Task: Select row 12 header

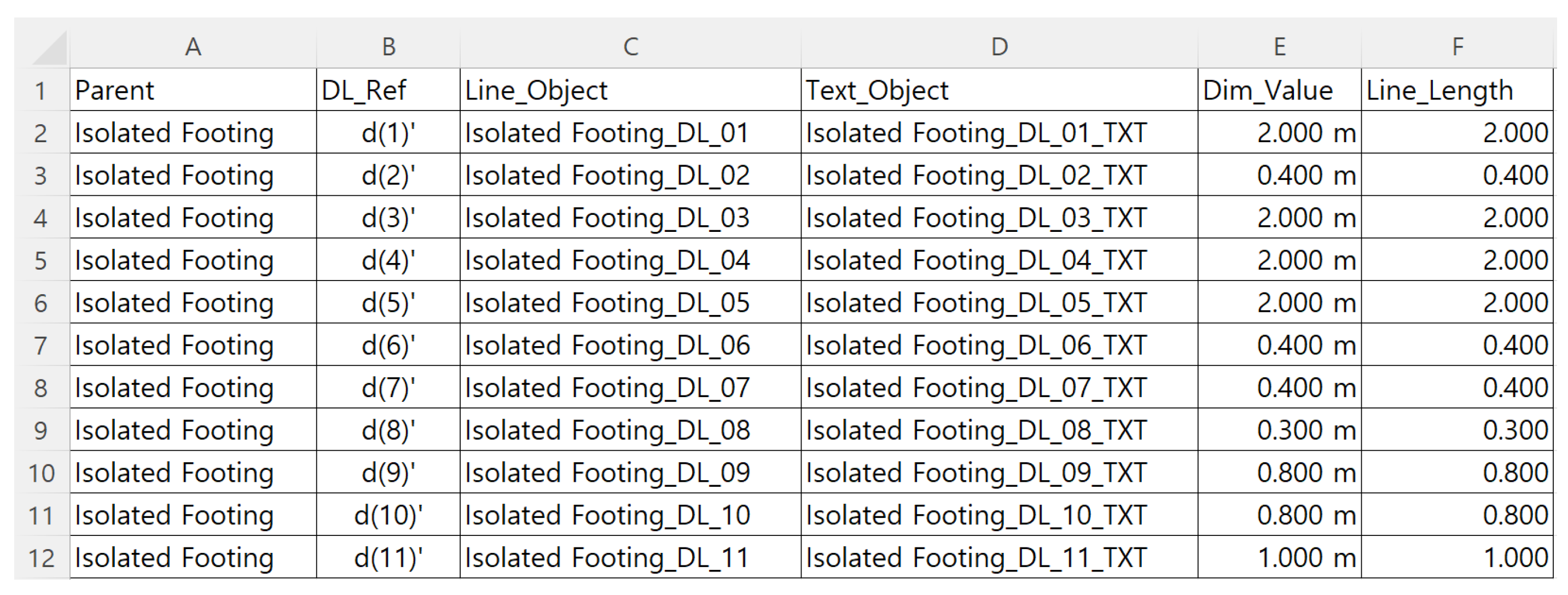Action: [41, 558]
